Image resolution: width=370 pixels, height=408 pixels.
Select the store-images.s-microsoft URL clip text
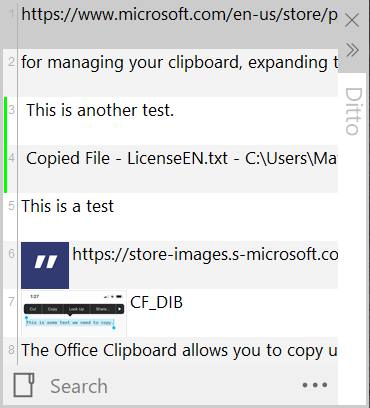click(205, 254)
